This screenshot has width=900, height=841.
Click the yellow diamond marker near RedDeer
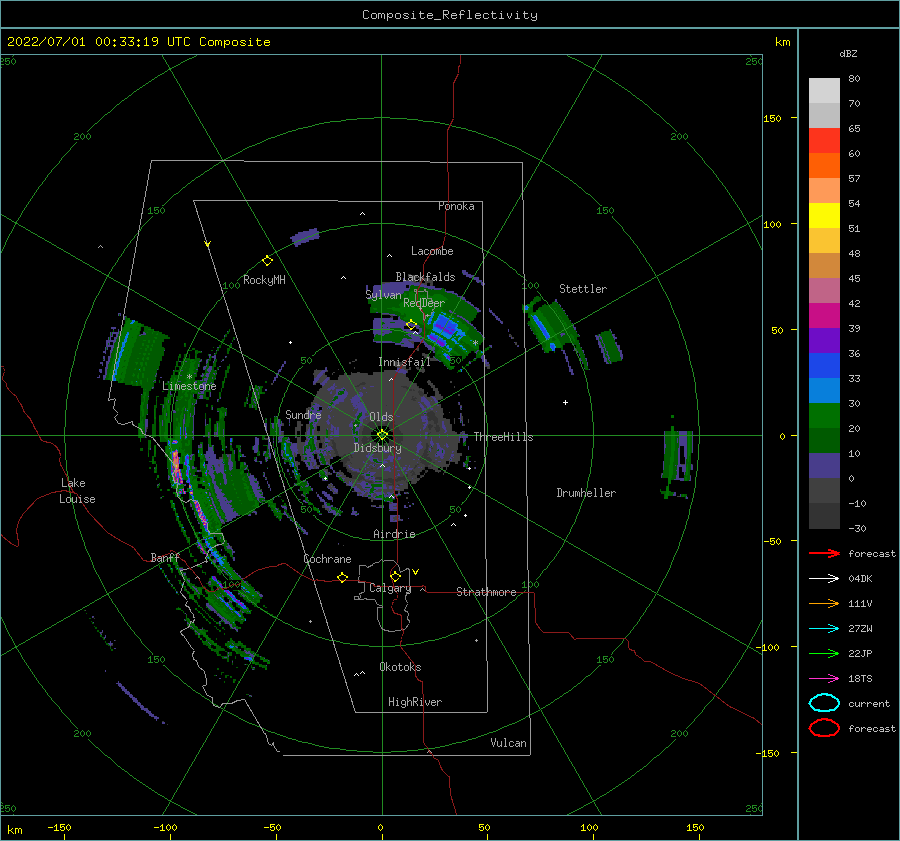411,325
